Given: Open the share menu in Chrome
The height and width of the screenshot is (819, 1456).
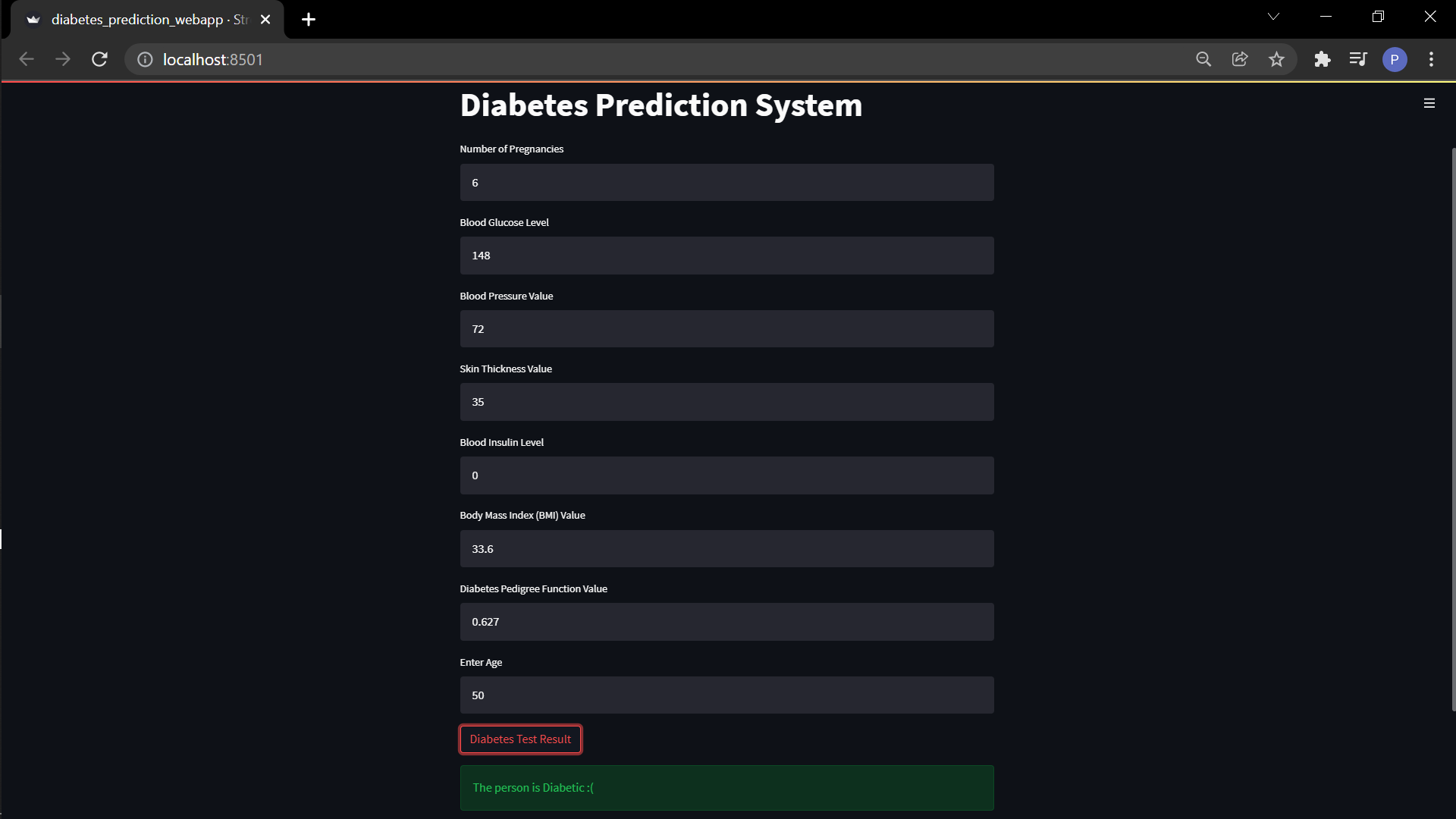Looking at the screenshot, I should [1240, 59].
